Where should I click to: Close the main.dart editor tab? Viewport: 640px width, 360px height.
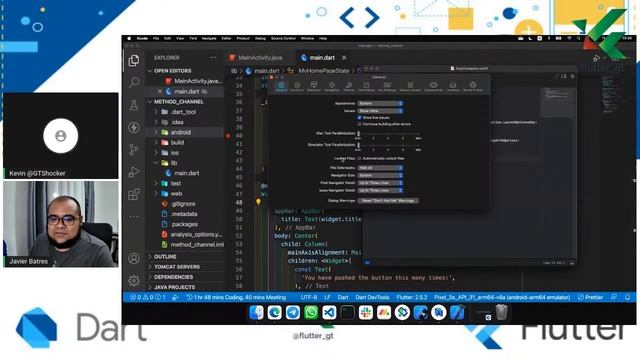344,58
